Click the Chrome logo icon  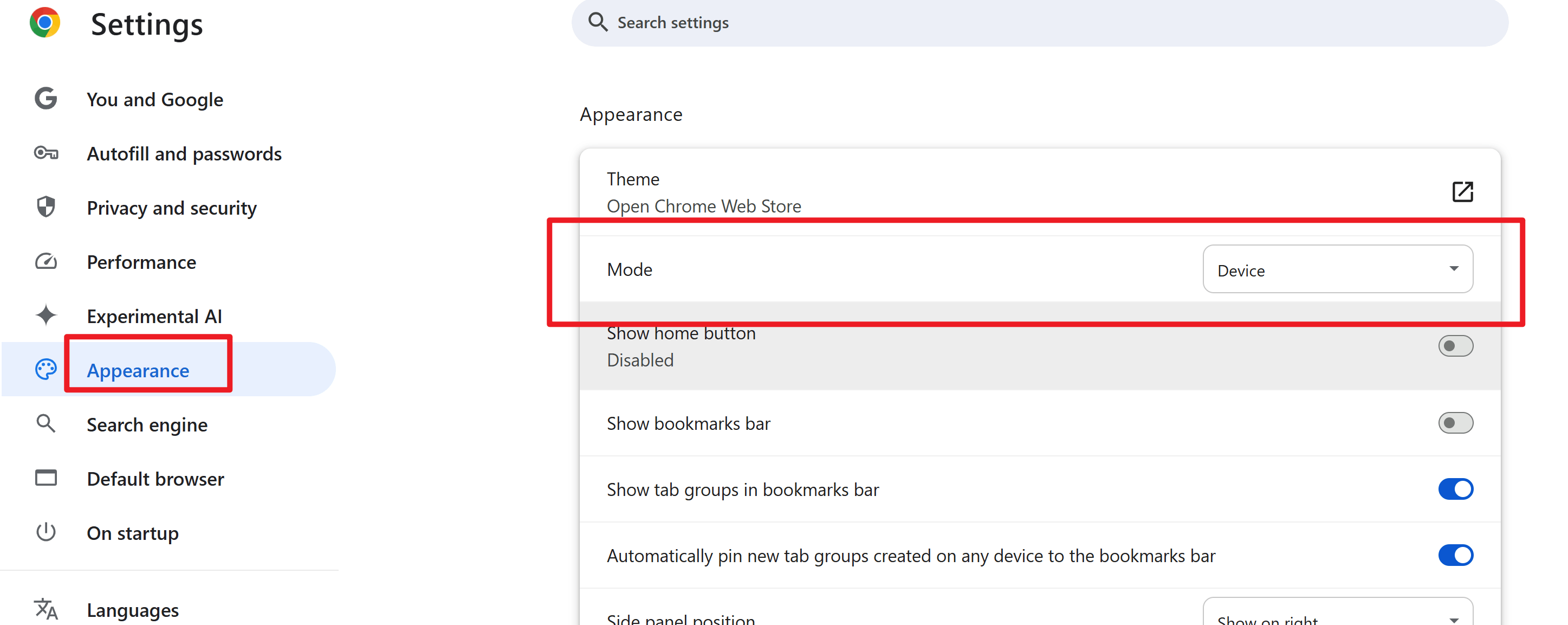(x=45, y=23)
